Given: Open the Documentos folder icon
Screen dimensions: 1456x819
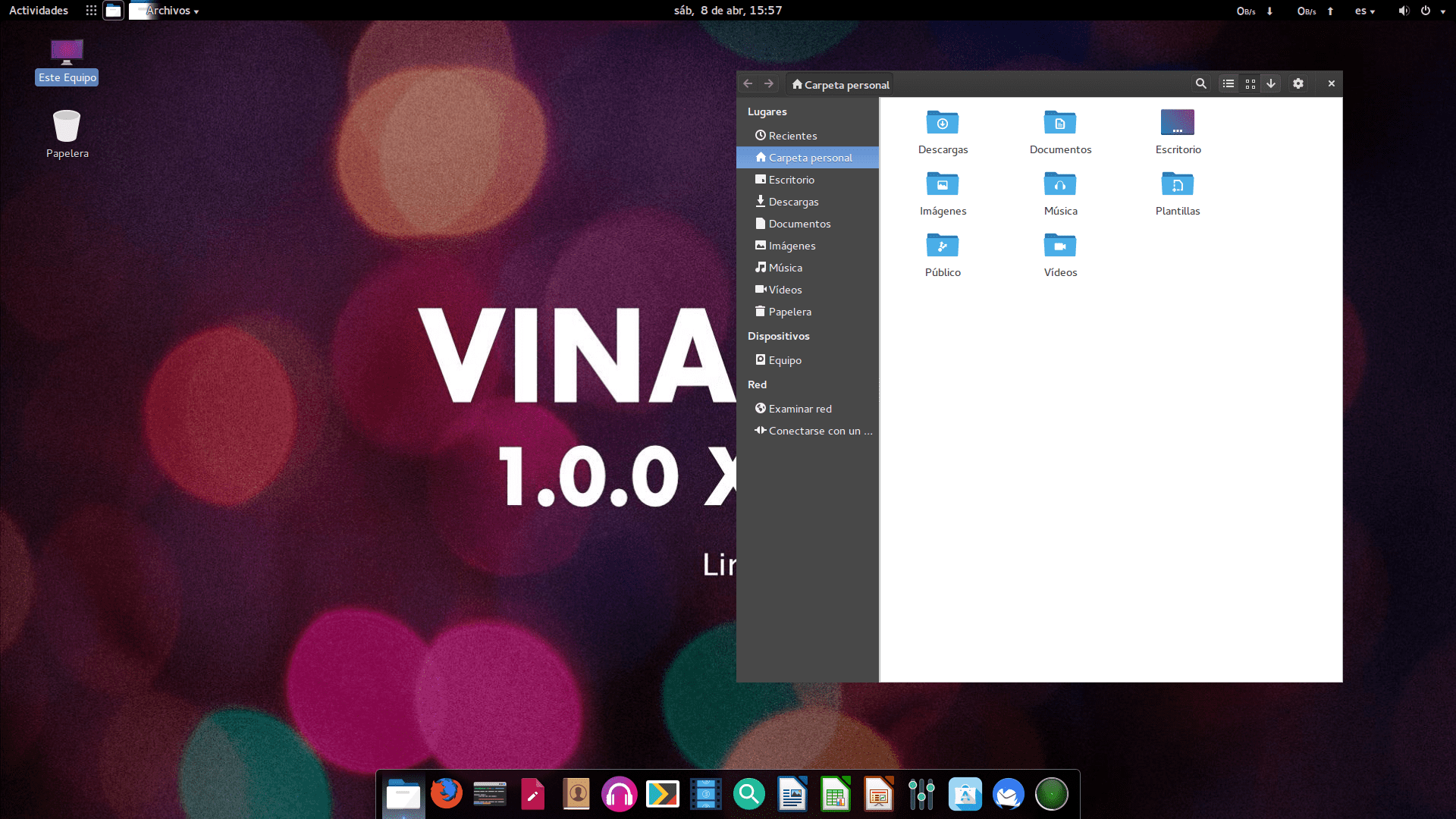Looking at the screenshot, I should [x=1060, y=123].
